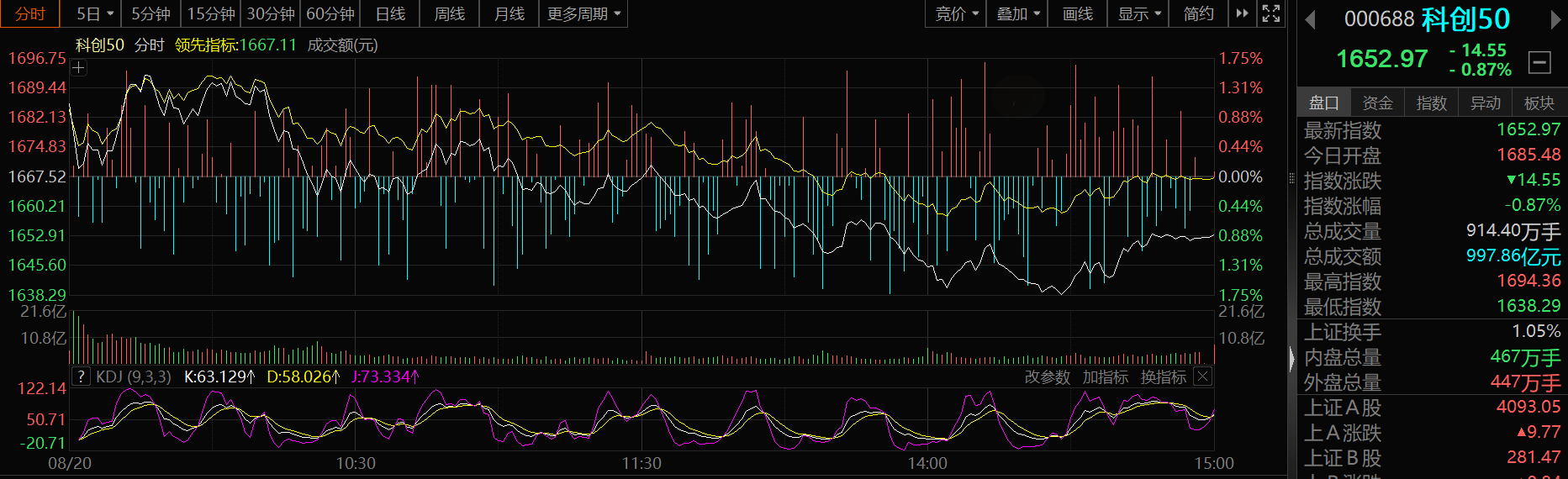Viewport: 1568px width, 479px height.
Task: Activate the 画线 drawing tool
Action: pos(1078,13)
